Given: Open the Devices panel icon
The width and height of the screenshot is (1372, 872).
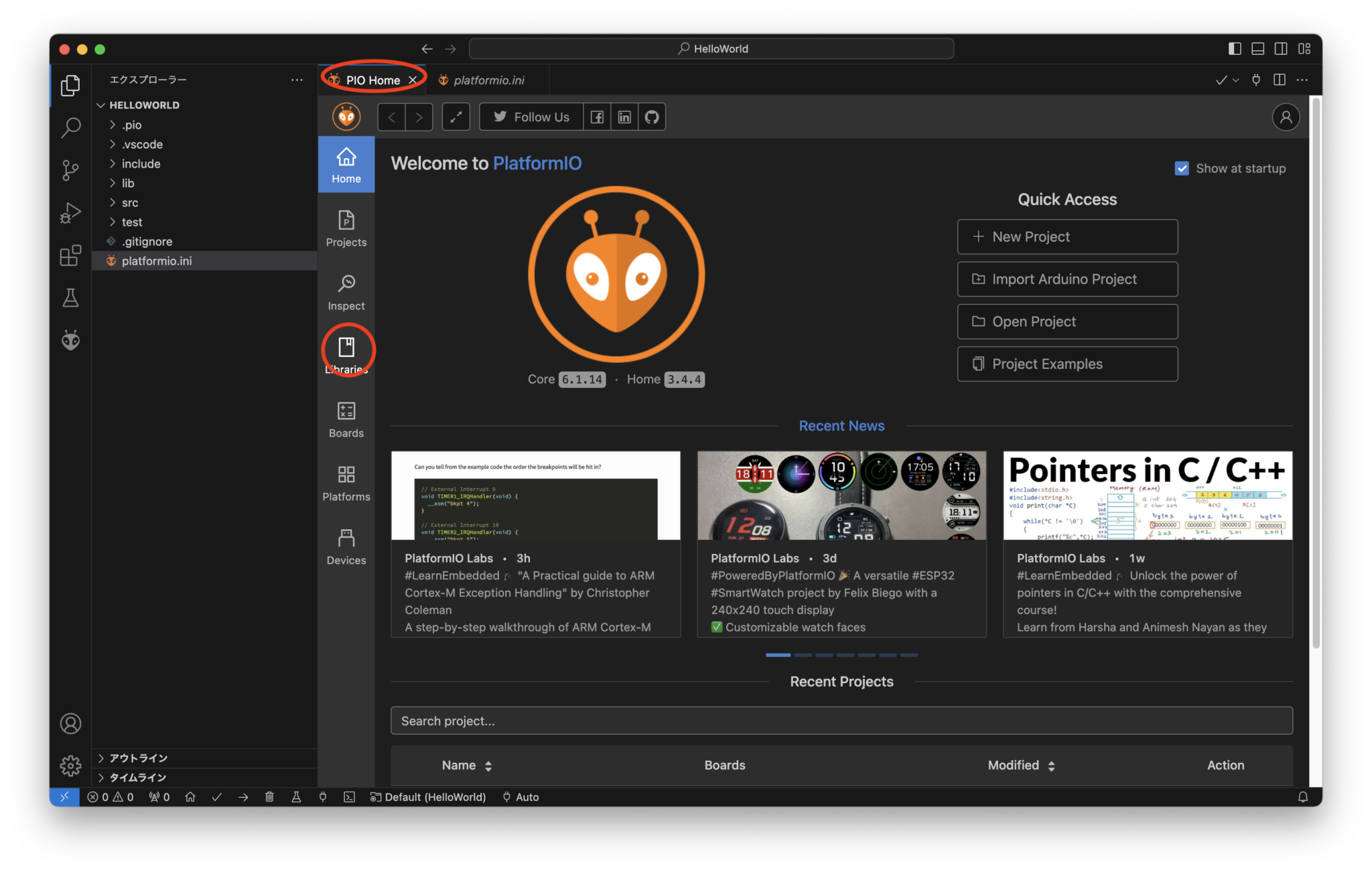Looking at the screenshot, I should coord(346,542).
